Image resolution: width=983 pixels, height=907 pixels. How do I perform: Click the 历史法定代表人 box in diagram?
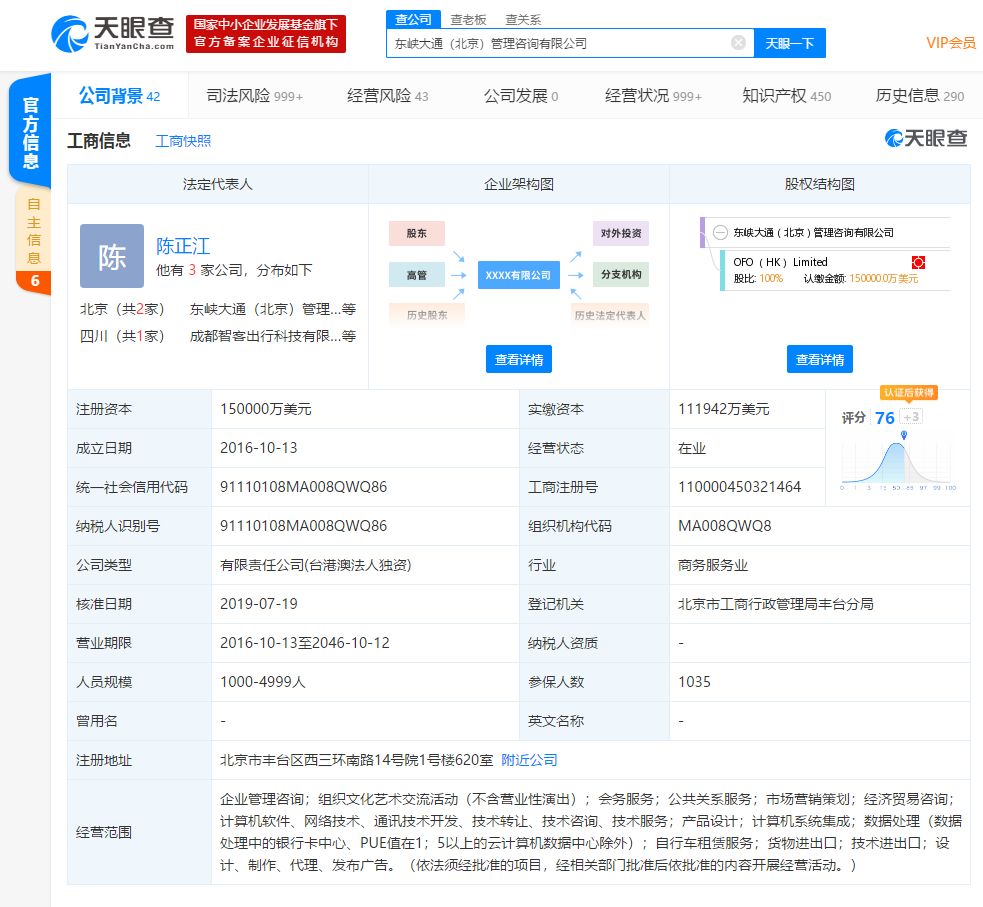click(610, 315)
